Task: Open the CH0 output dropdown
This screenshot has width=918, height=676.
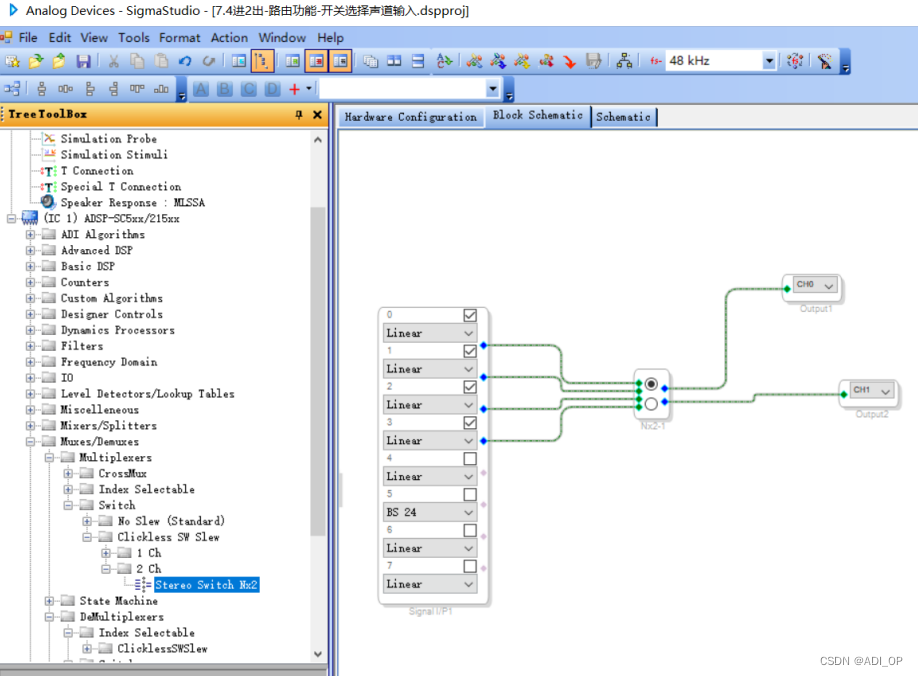Action: tap(815, 285)
